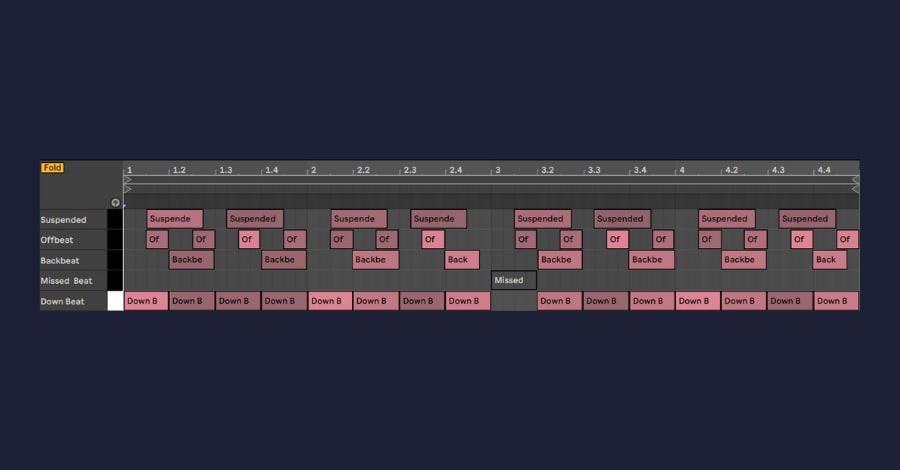Screen dimensions: 900x470
Task: Select the Backbe note at beat 1.2
Action: click(x=191, y=259)
